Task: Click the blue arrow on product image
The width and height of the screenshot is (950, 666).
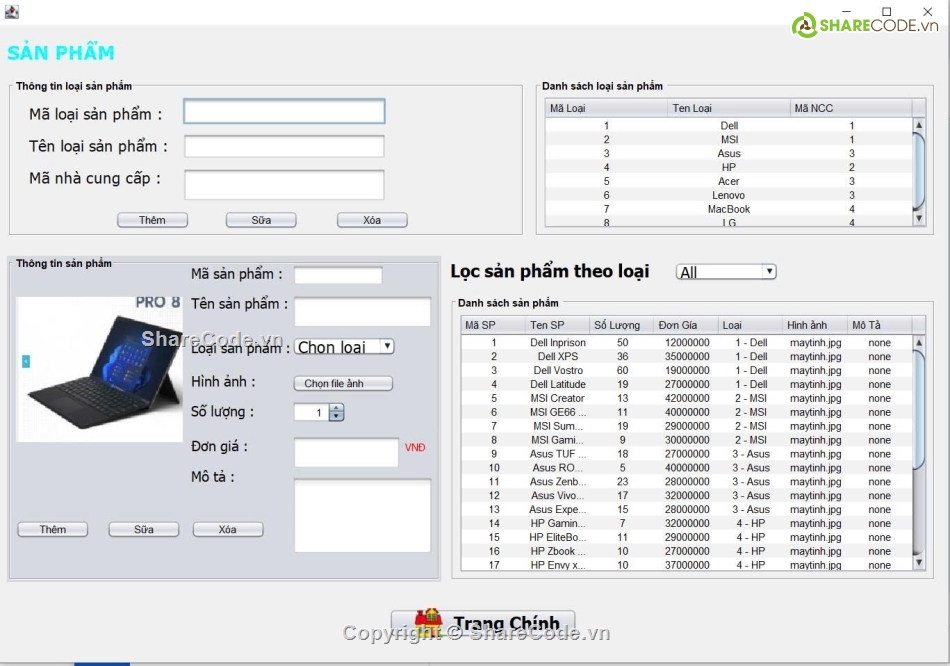Action: point(26,361)
